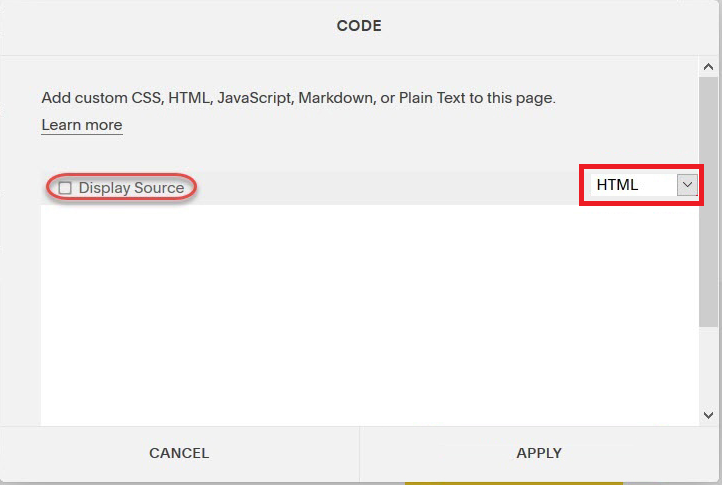Click the CANCEL button

pyautogui.click(x=179, y=453)
